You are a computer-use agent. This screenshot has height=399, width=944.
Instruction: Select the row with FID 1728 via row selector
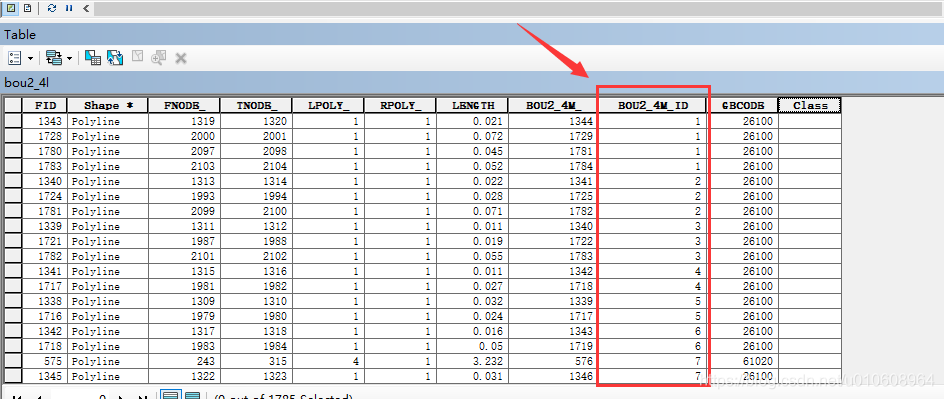coord(13,136)
